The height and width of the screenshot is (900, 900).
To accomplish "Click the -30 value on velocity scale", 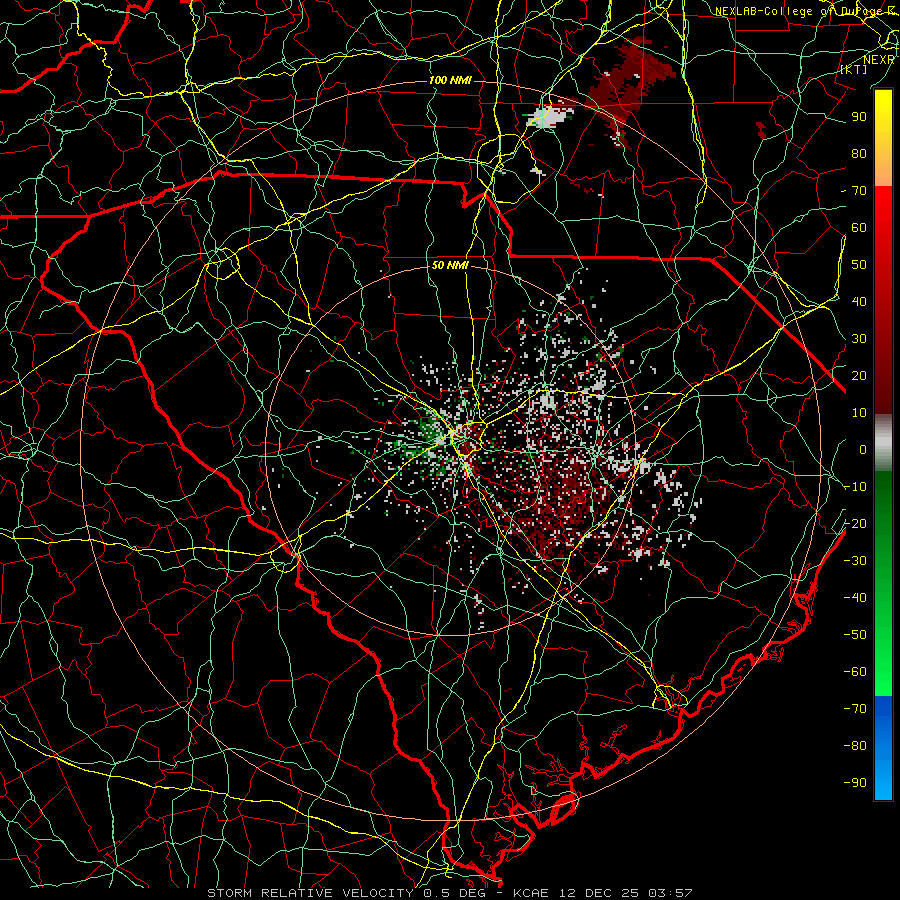I will click(855, 561).
